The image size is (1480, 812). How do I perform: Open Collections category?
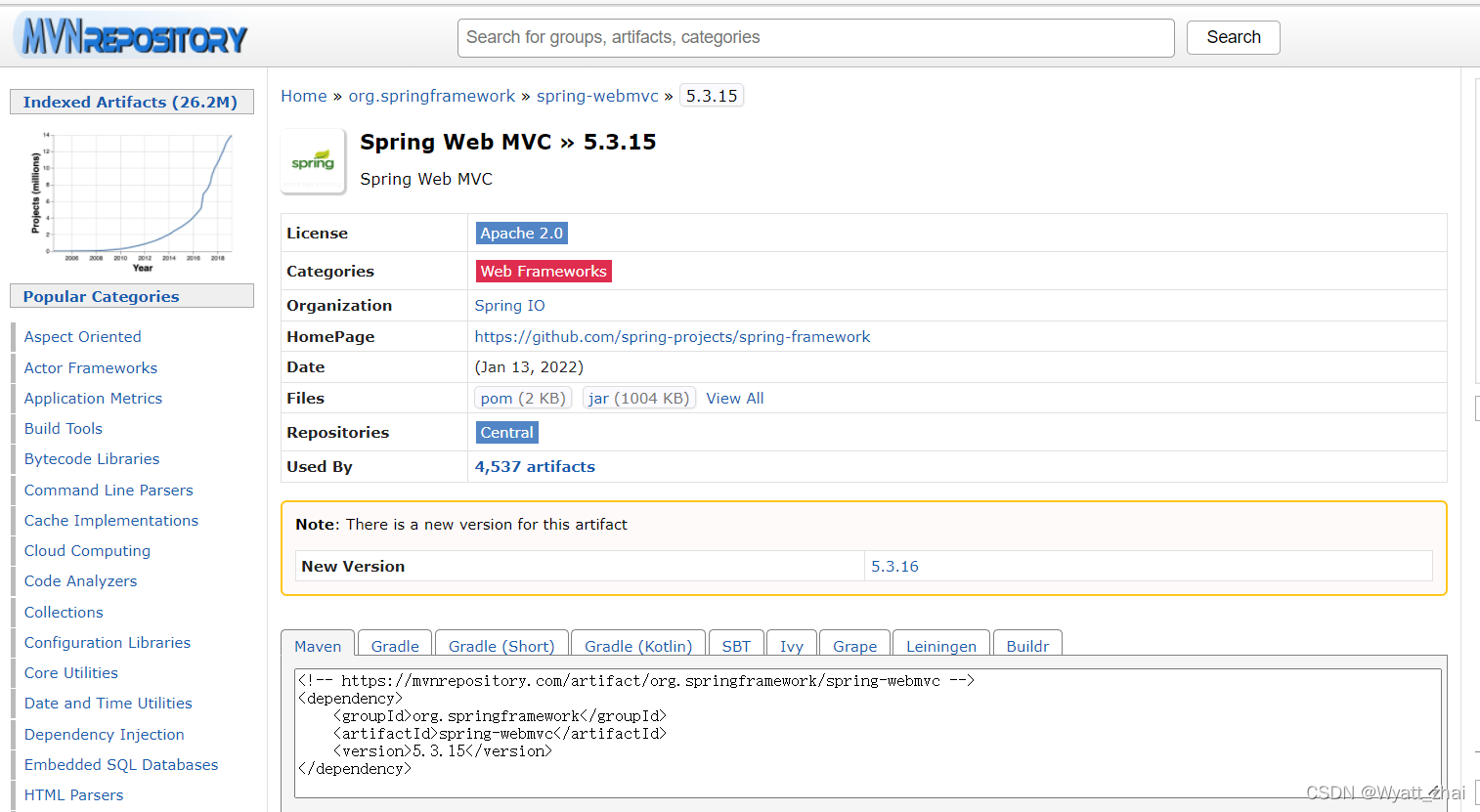coord(64,613)
